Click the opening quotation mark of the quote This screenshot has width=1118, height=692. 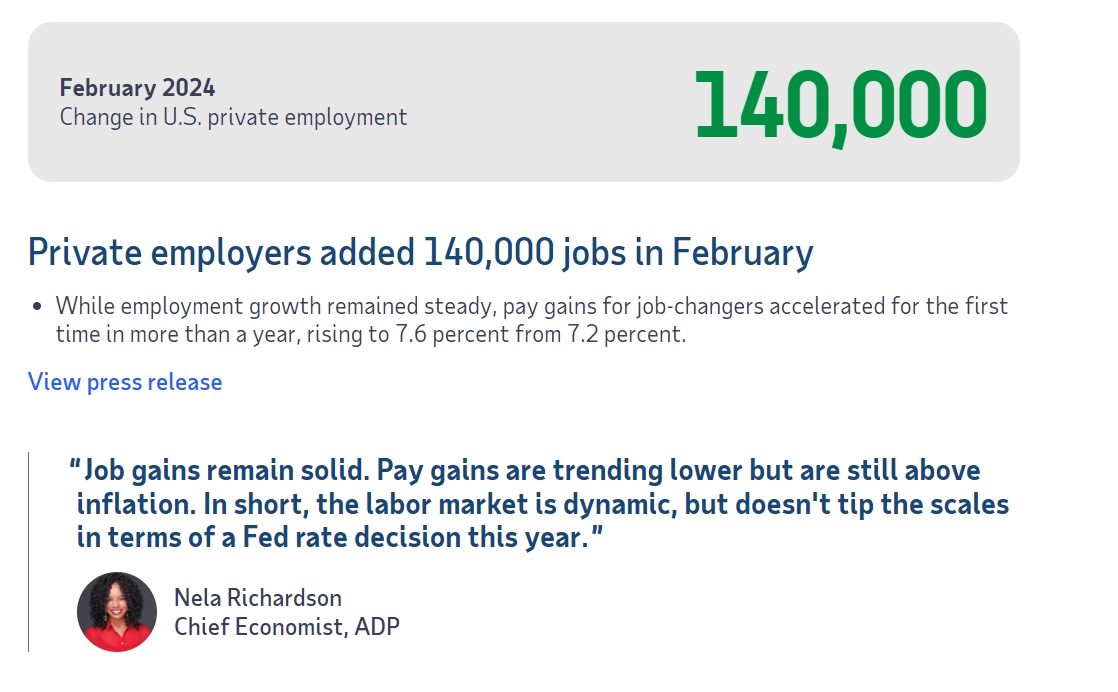pyautogui.click(x=75, y=469)
